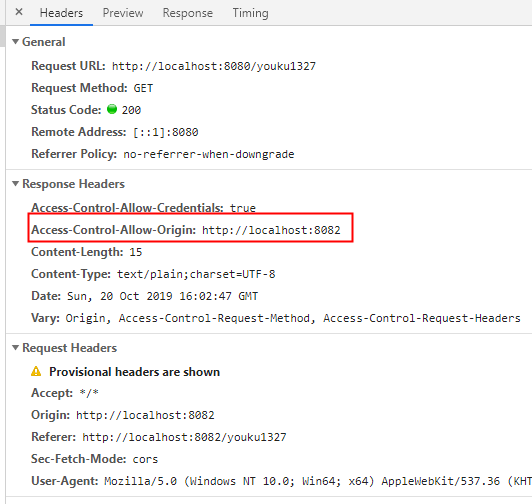The image size is (532, 504).
Task: Switch to the Headers tab
Action: click(61, 13)
